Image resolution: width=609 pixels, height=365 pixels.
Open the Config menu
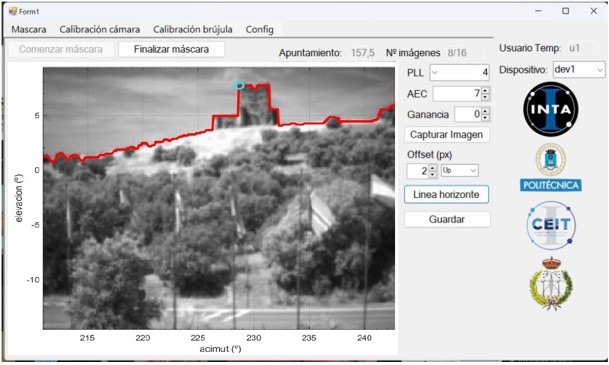pos(259,30)
